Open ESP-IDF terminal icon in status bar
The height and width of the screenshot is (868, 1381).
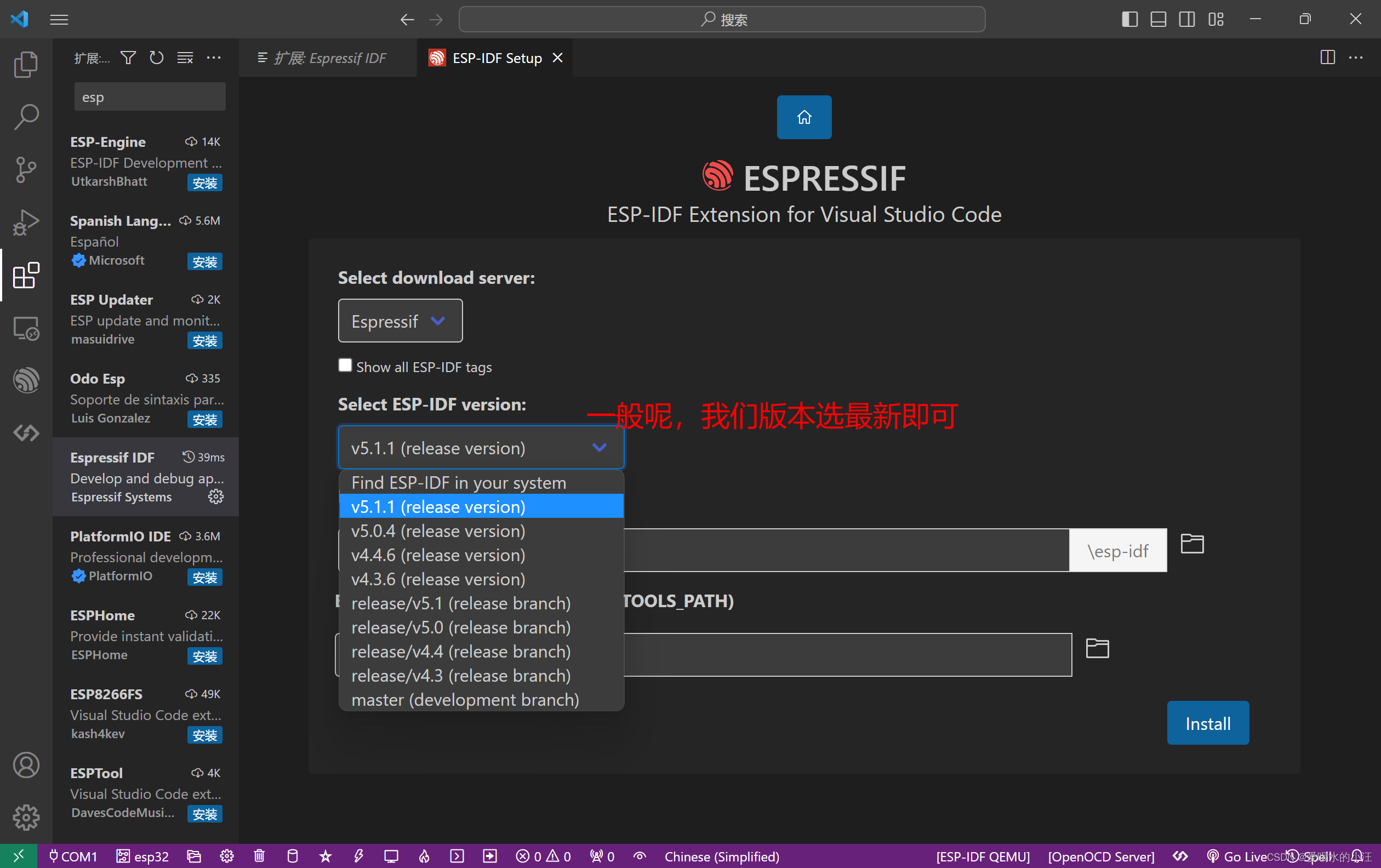(x=457, y=856)
